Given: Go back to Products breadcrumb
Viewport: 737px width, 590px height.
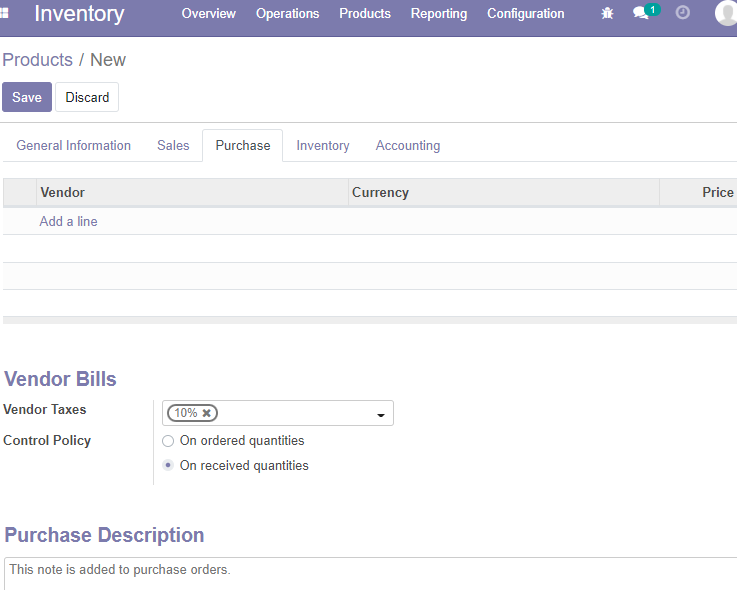Looking at the screenshot, I should tap(38, 60).
